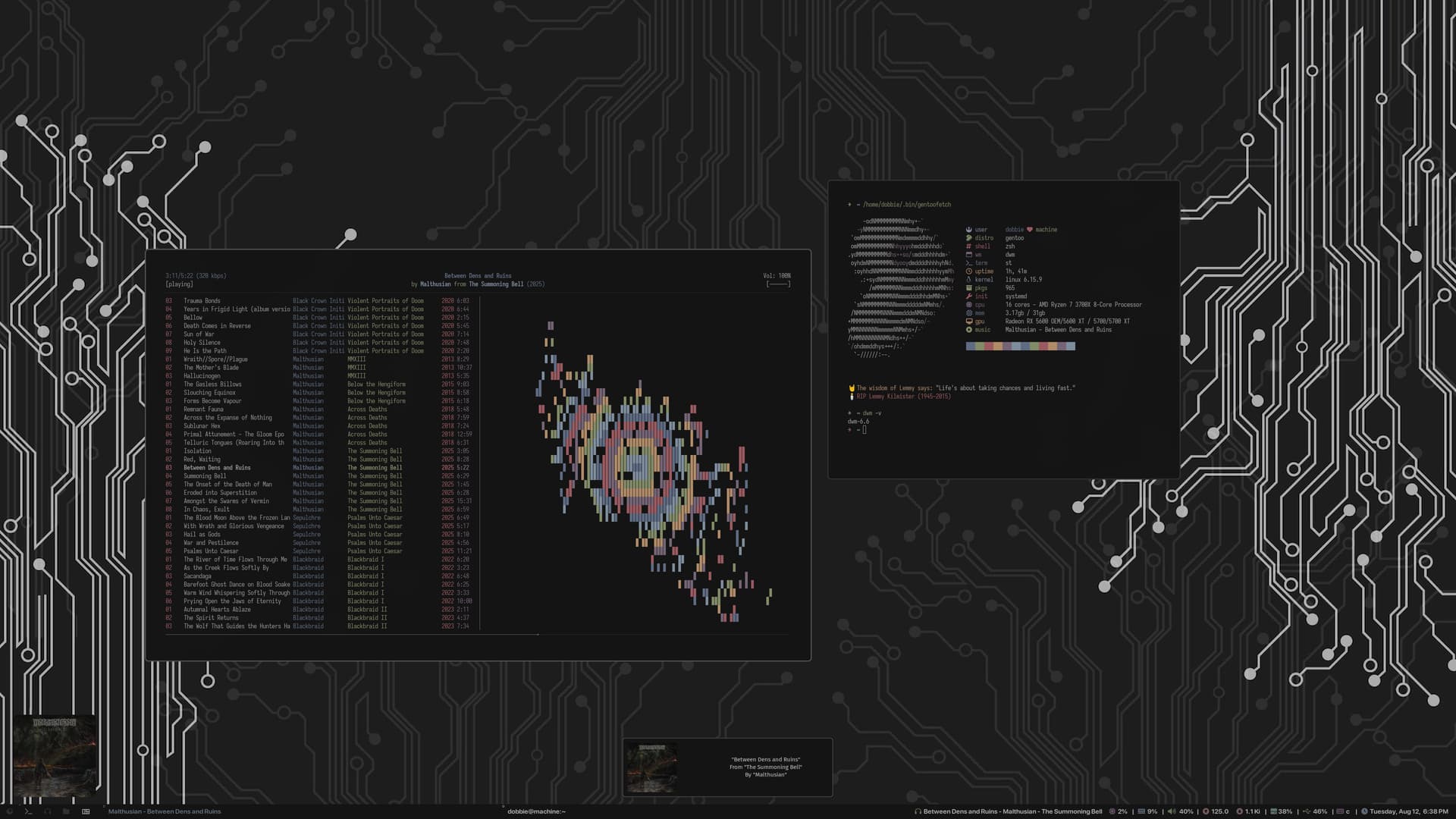
Task: Click the first tag icon in bar
Action: coord(10,811)
